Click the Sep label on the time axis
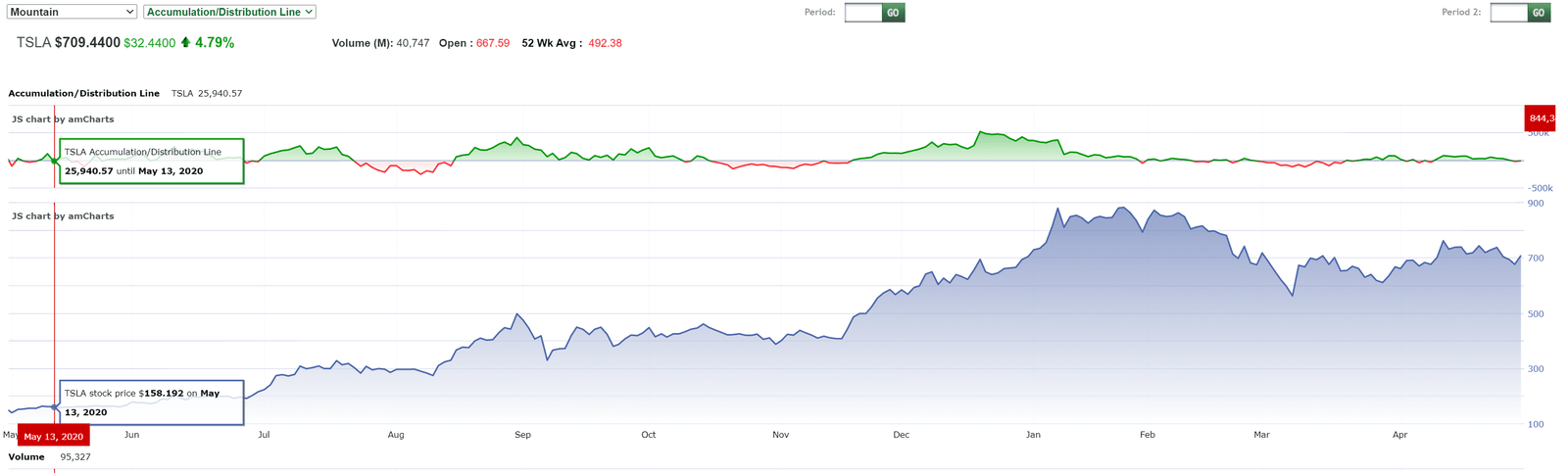 [522, 435]
